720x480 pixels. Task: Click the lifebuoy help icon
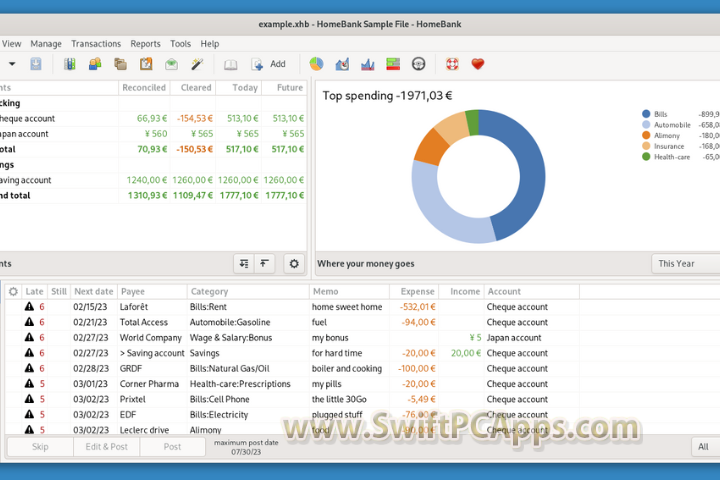pyautogui.click(x=452, y=64)
